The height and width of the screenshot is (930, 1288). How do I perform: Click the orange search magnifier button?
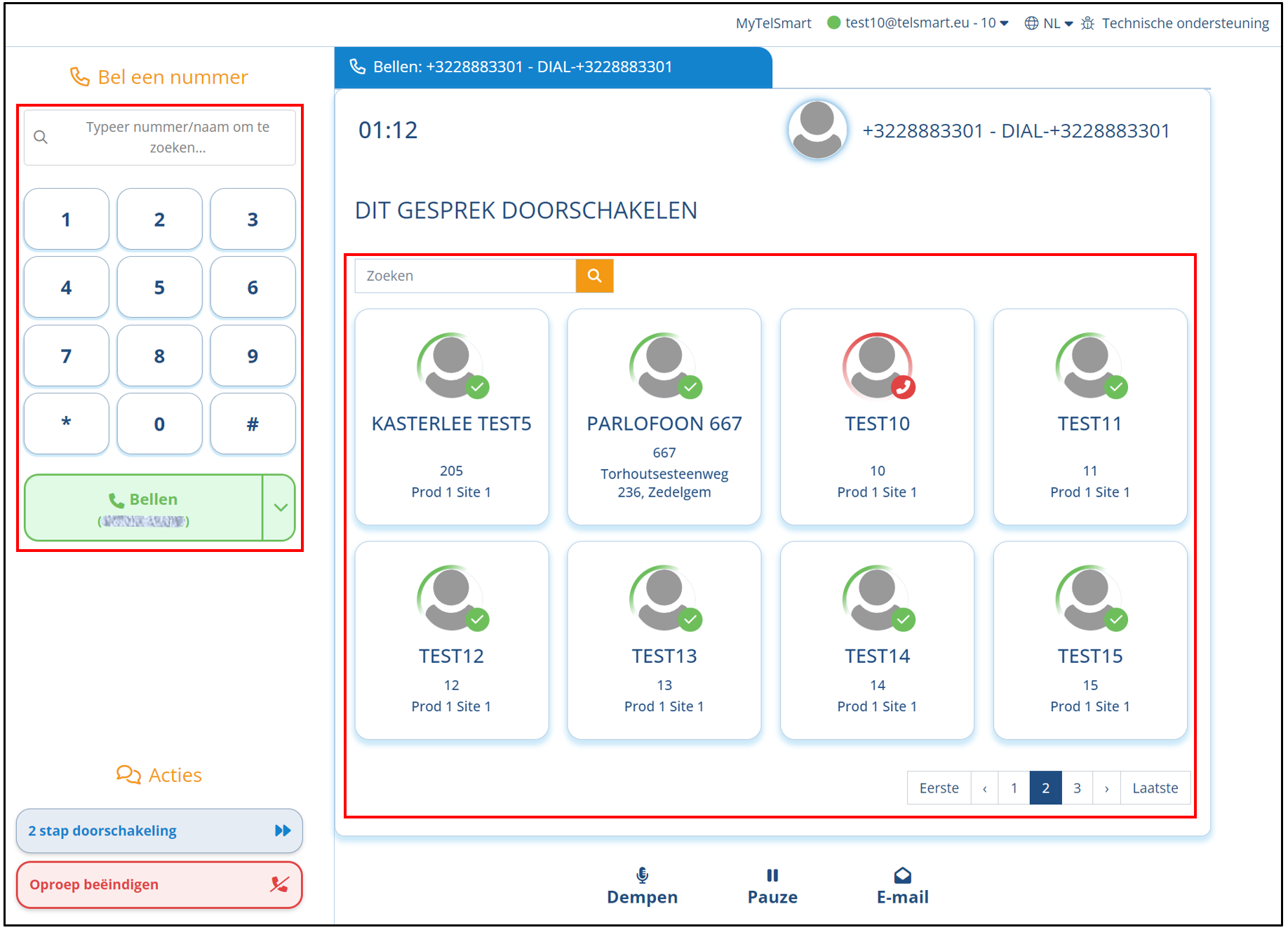(594, 276)
